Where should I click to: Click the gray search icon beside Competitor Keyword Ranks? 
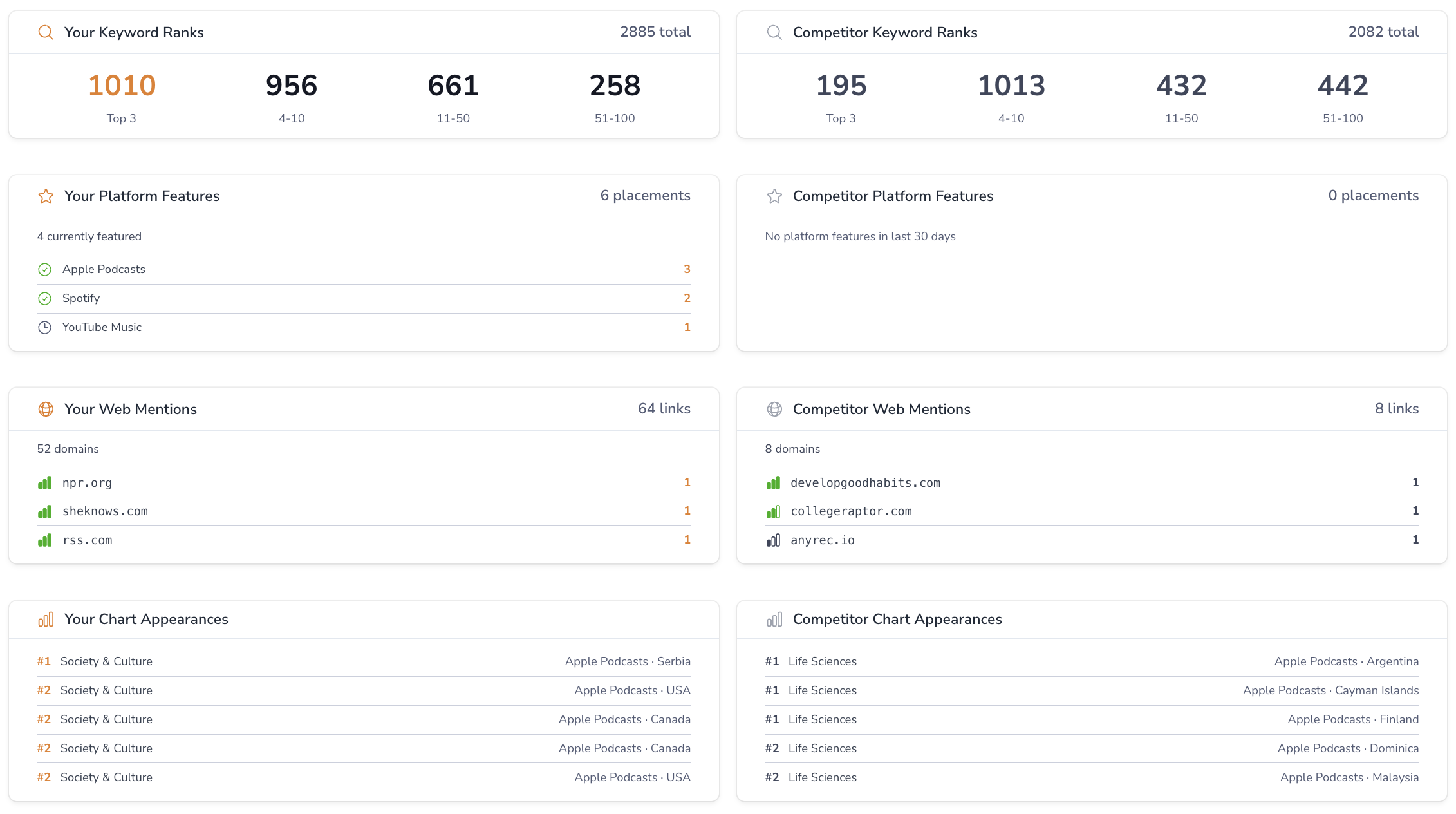coord(774,32)
